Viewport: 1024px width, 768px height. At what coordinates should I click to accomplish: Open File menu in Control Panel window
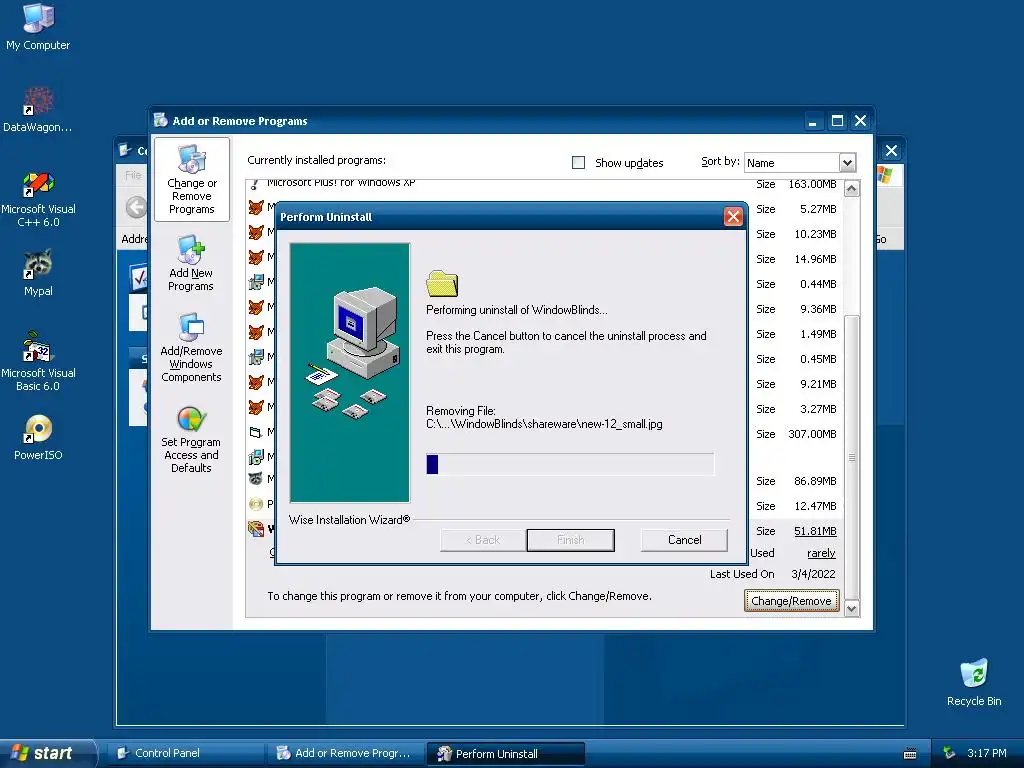click(133, 175)
